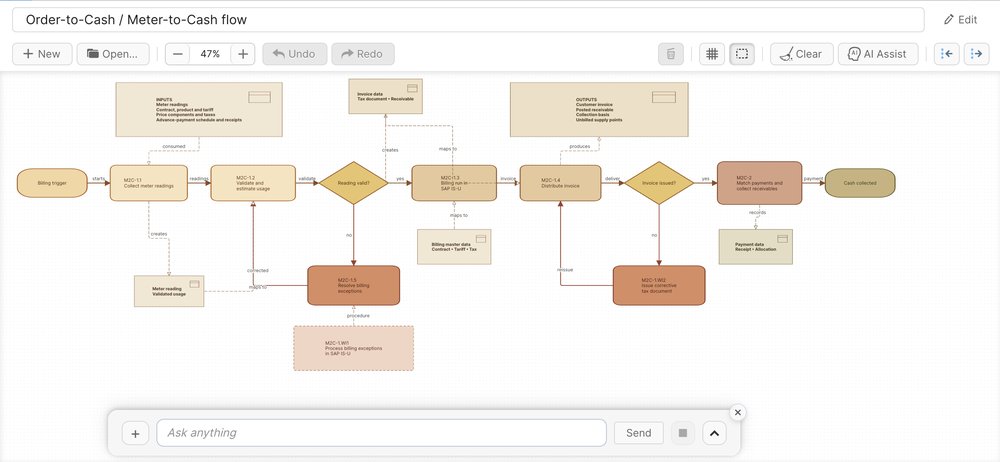Click the card icon in OUTPUTS box
The image size is (1000, 462).
tap(663, 97)
